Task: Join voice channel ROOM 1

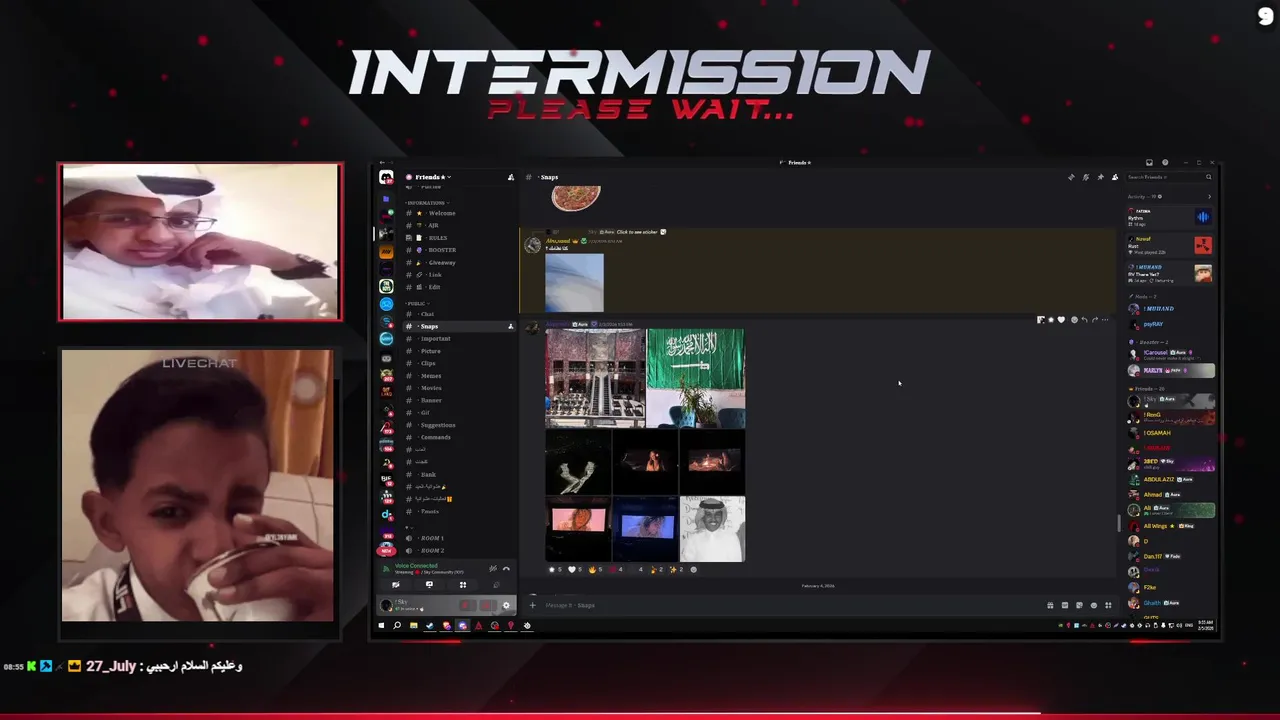Action: coord(432,538)
